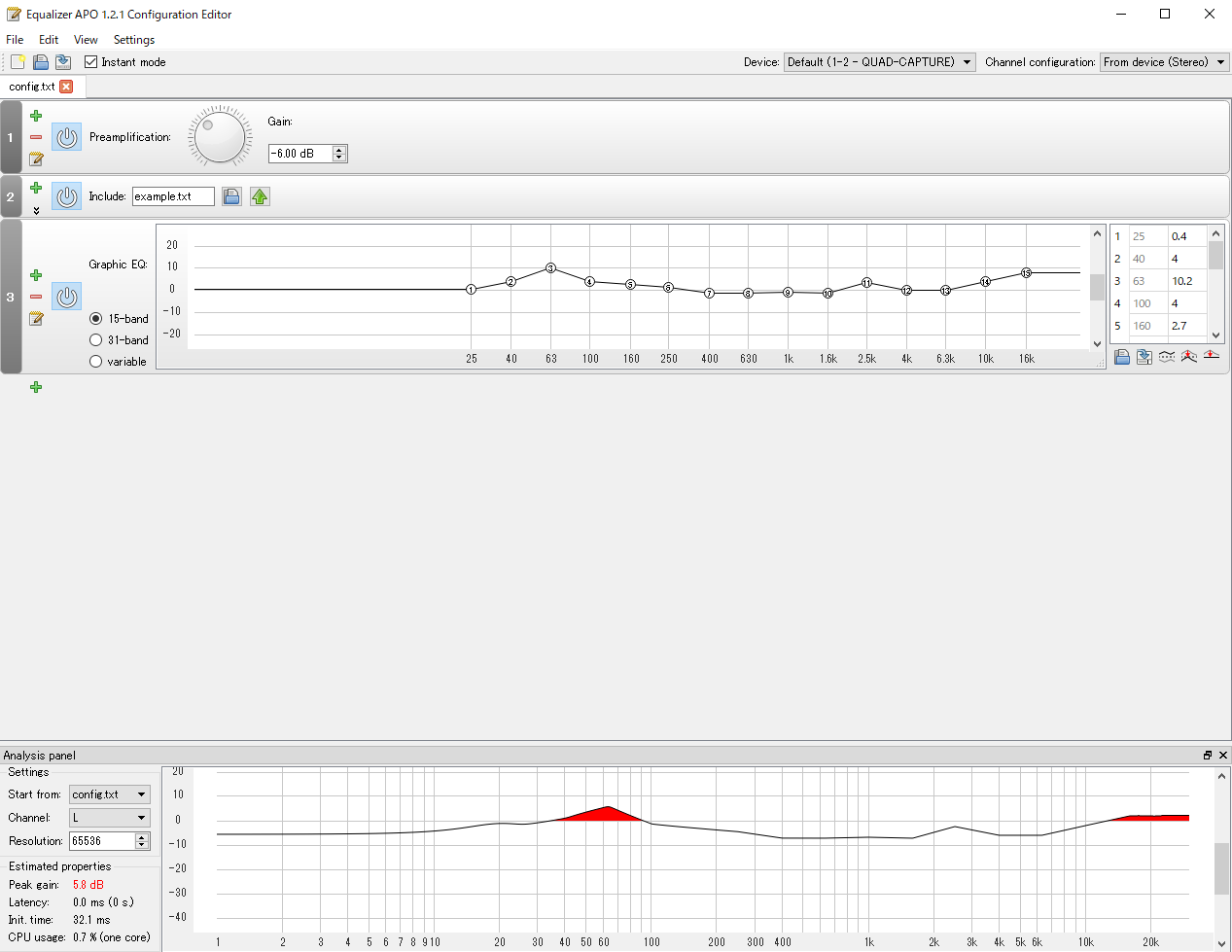
Task: Open the View menu
Action: (86, 40)
